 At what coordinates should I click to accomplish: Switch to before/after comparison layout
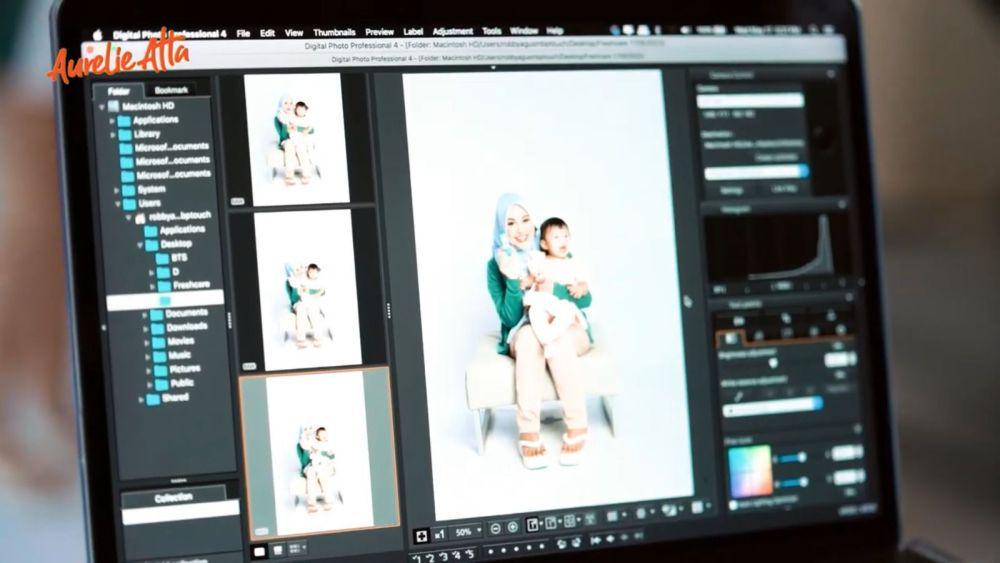coord(552,523)
